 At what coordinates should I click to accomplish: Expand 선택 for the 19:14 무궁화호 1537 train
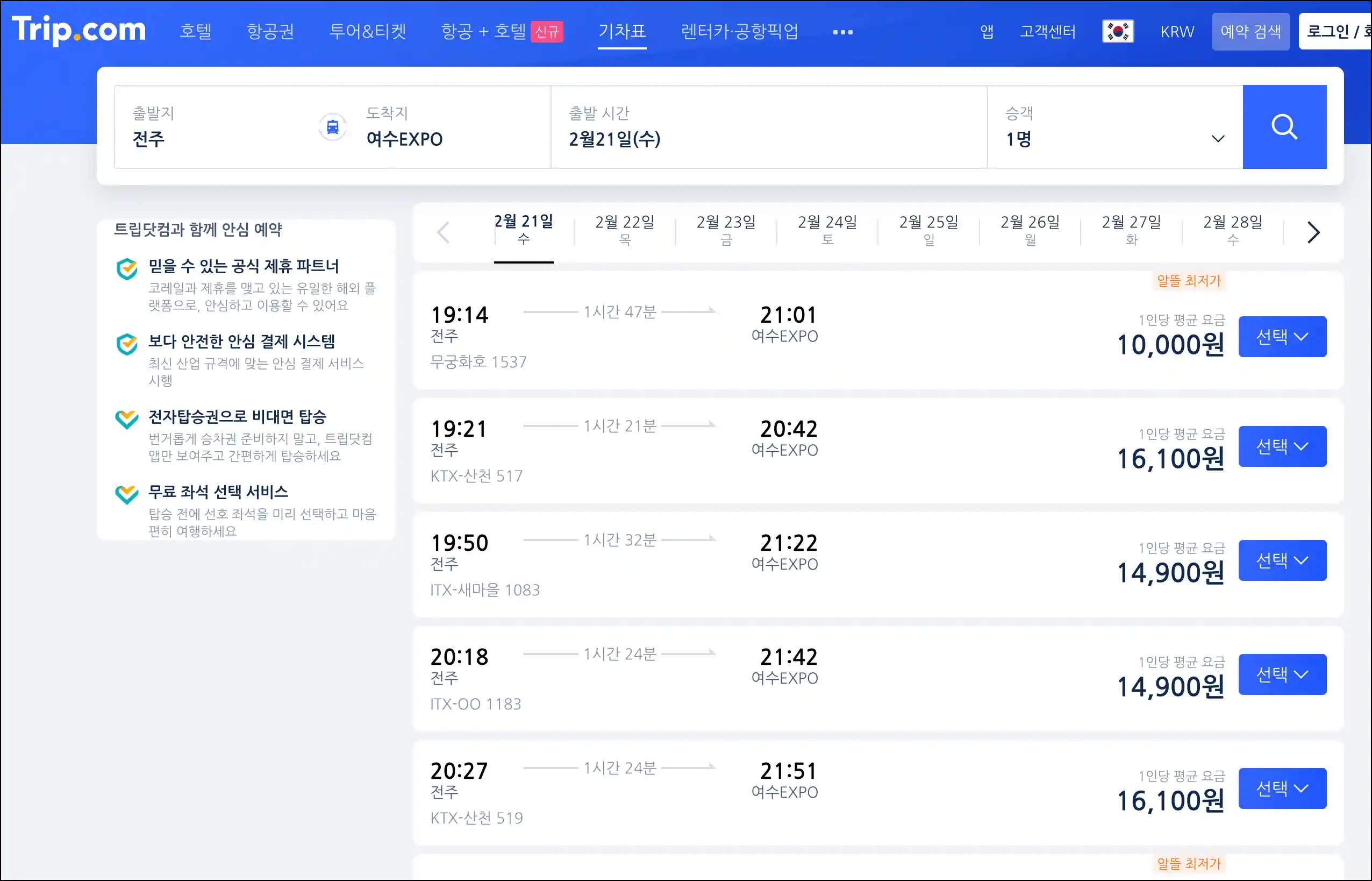click(x=1282, y=337)
